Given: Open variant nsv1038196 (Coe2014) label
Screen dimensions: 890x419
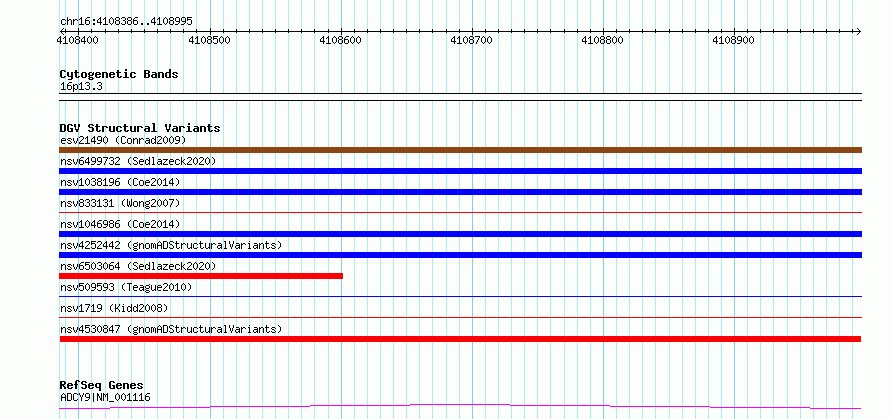Looking at the screenshot, I should 120,182.
